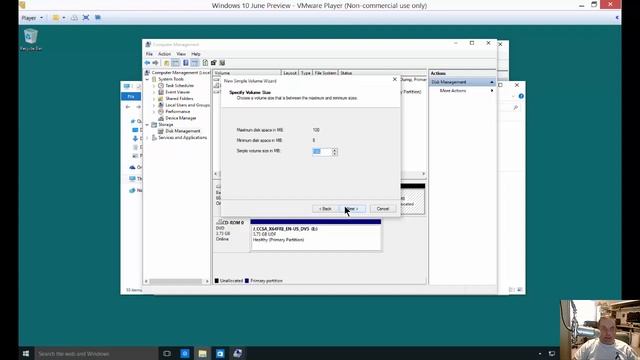The width and height of the screenshot is (640, 360).
Task: Click the Forward arrow in Computer Management toolbar
Action: coord(155,63)
